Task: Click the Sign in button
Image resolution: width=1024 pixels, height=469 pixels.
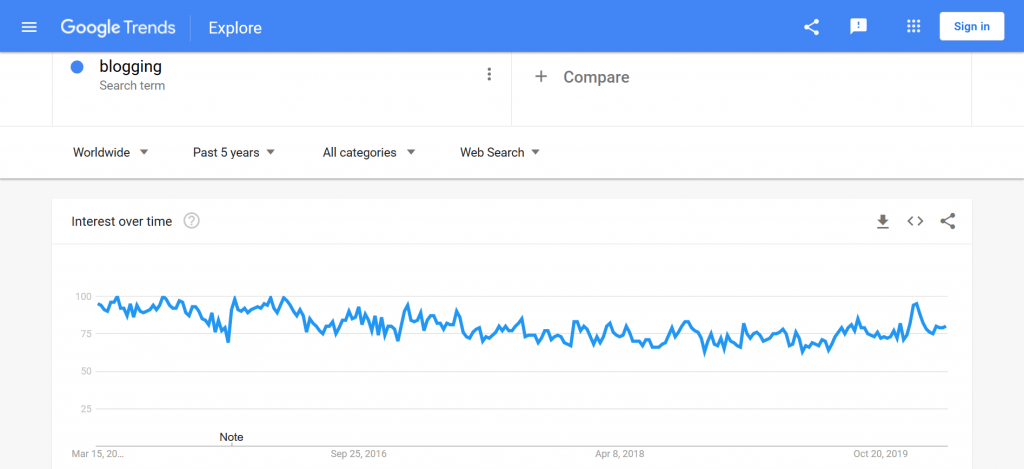Action: (x=972, y=27)
